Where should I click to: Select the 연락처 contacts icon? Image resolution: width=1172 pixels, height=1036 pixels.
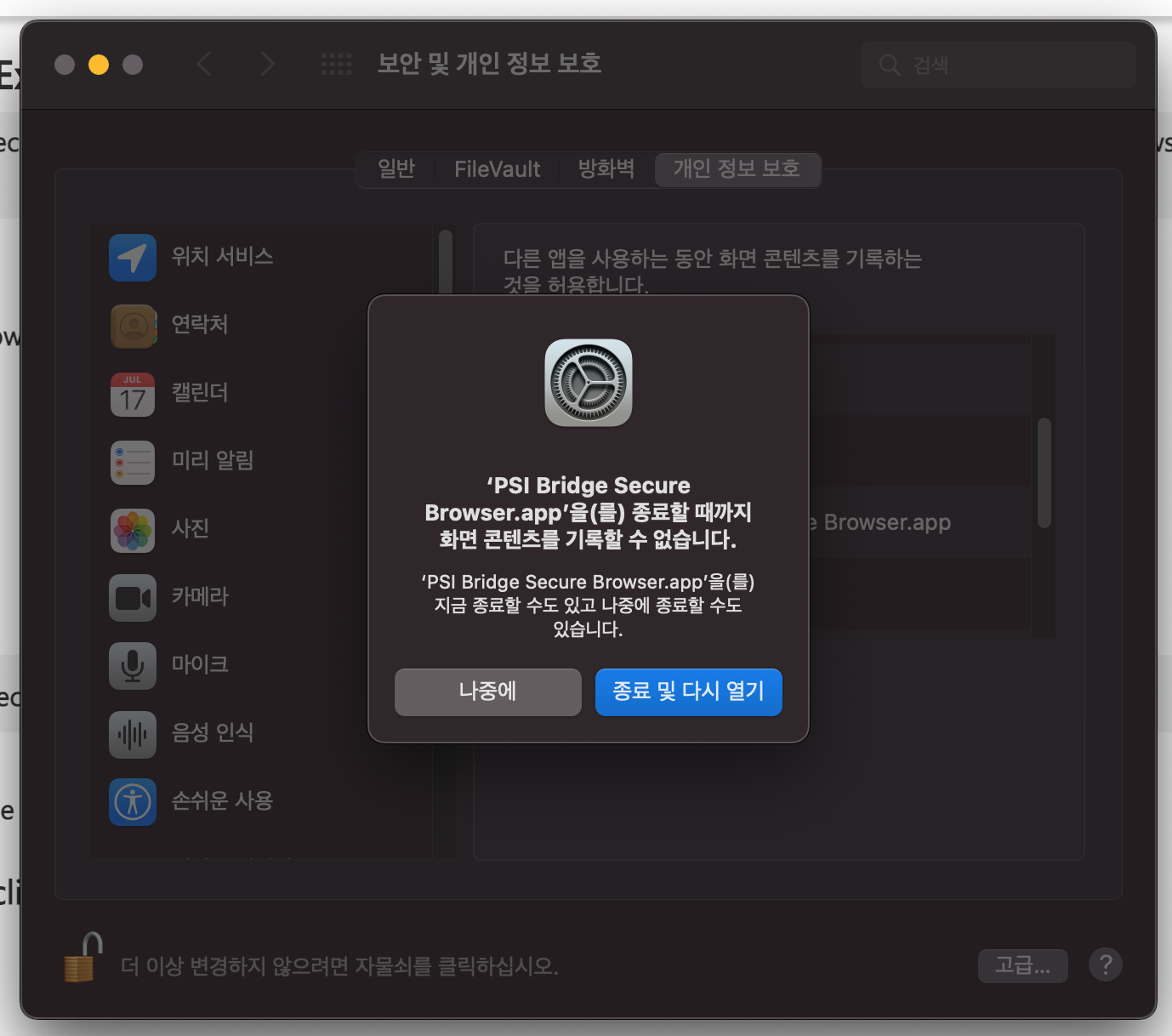coord(133,326)
